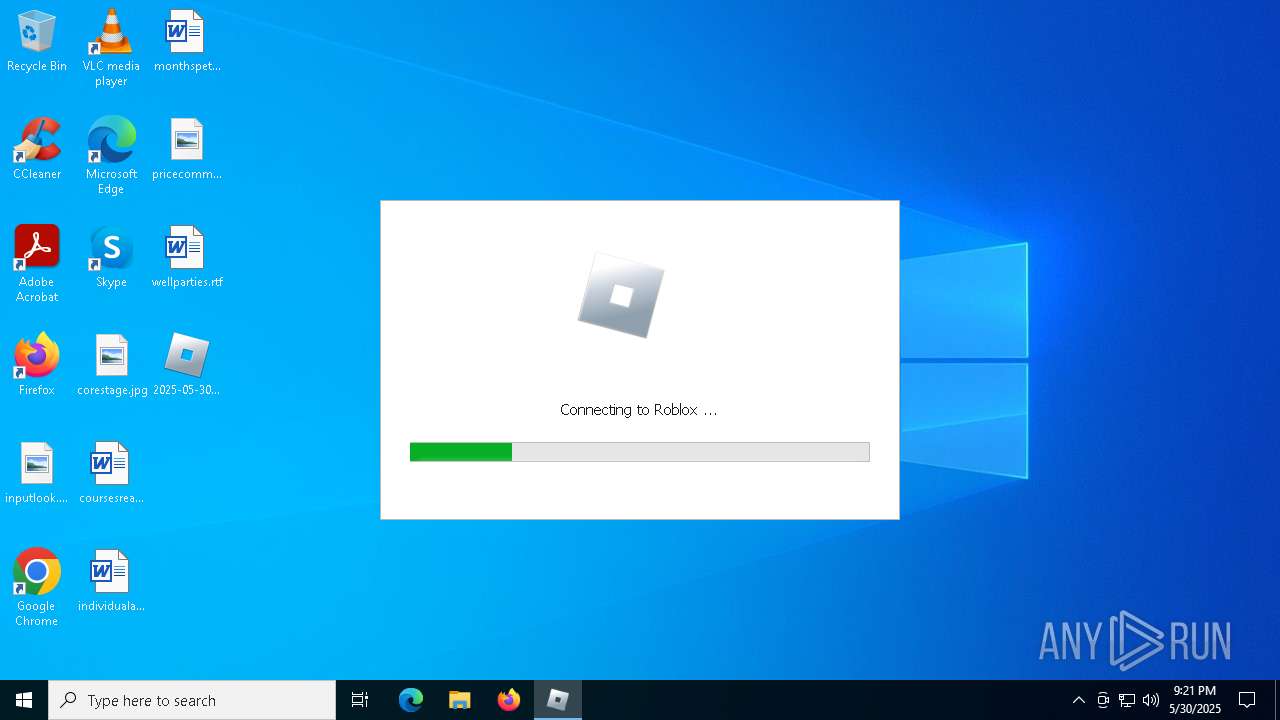Click the taskbar clock showing 9:21 PM
1280x720 pixels.
pyautogui.click(x=1195, y=700)
